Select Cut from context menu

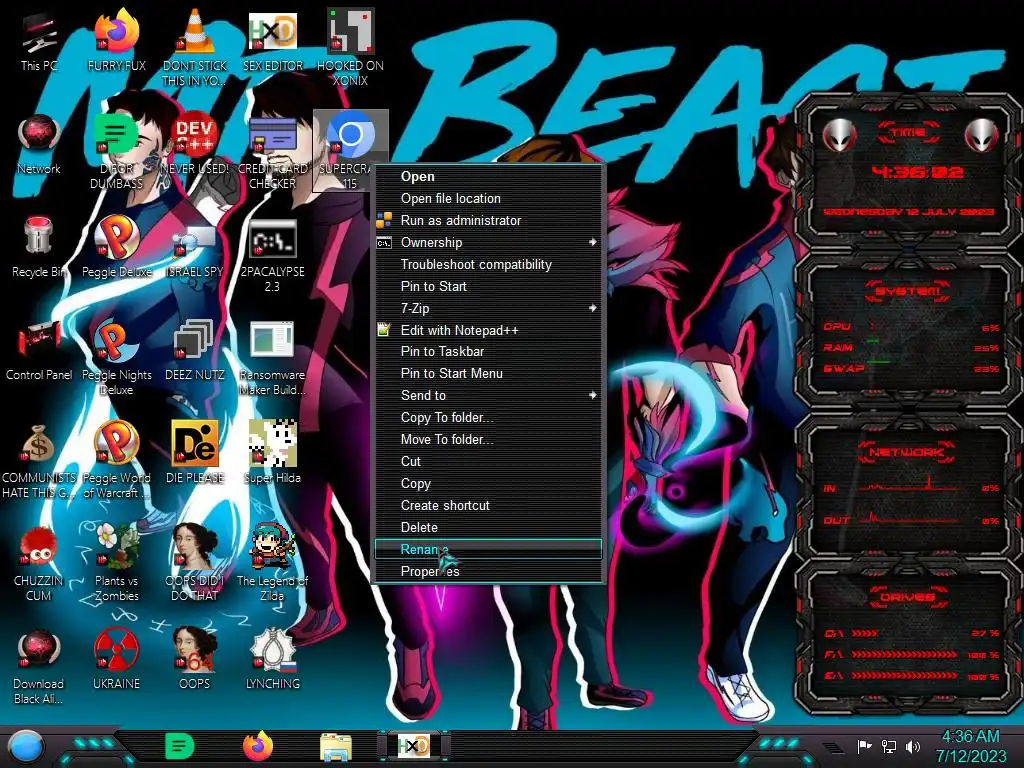pos(488,461)
